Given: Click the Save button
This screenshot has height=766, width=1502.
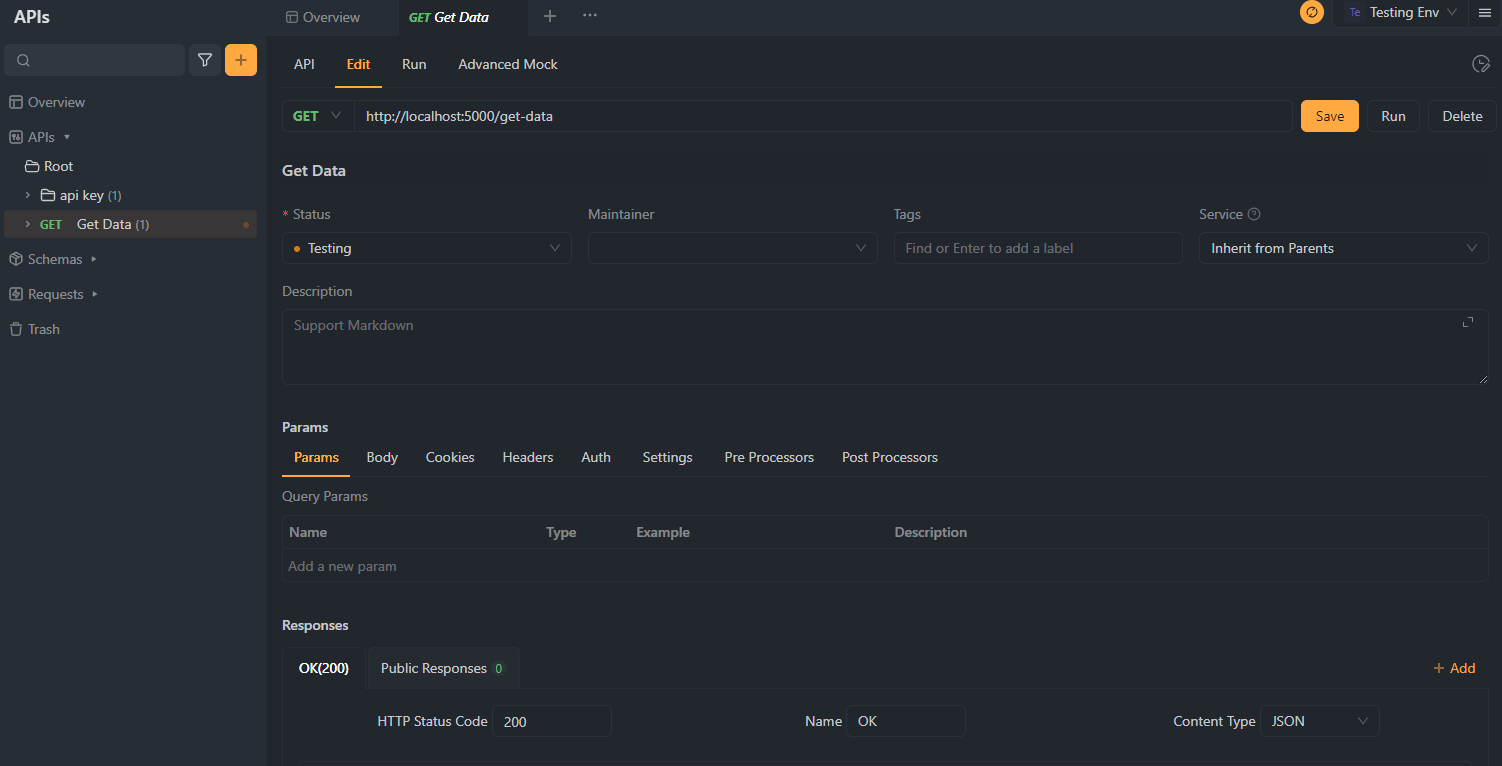Looking at the screenshot, I should pyautogui.click(x=1329, y=116).
